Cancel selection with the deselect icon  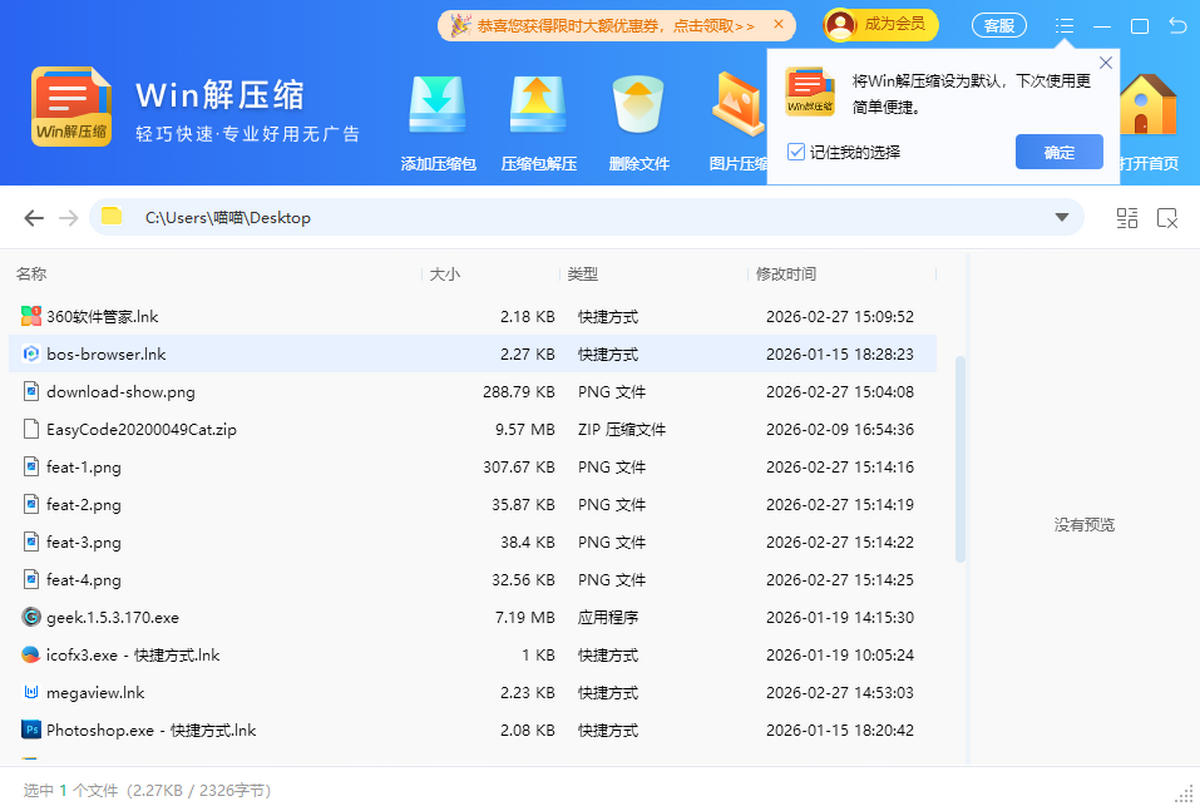click(1168, 217)
